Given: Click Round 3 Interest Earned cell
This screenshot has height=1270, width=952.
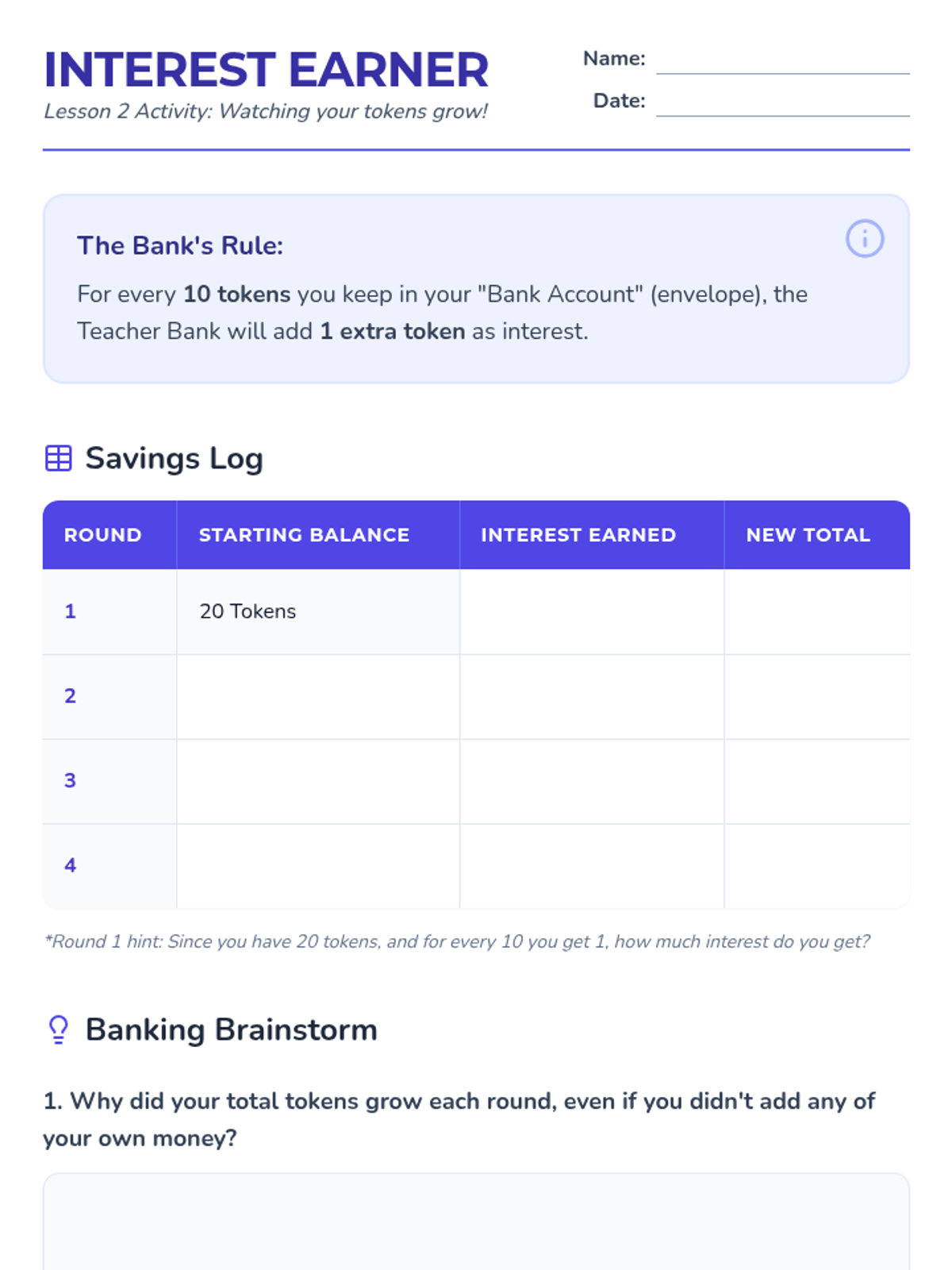Looking at the screenshot, I should [x=592, y=782].
